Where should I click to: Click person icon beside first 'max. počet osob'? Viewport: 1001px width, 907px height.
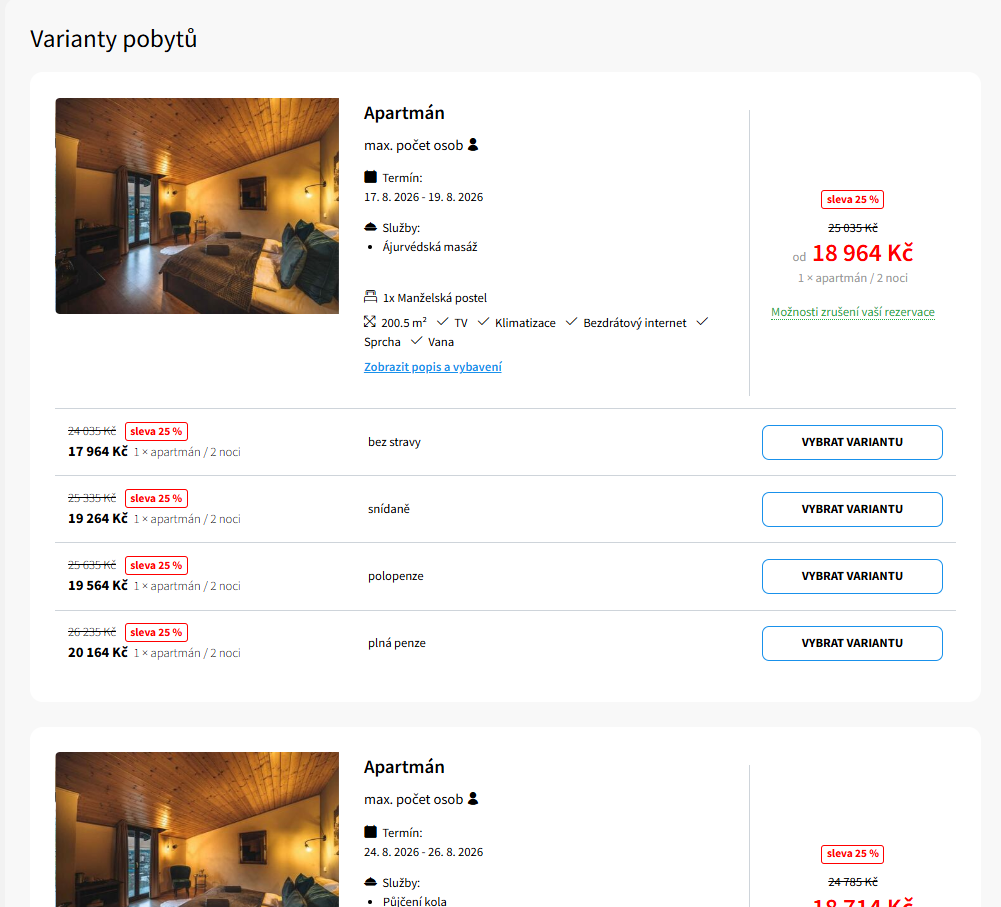click(473, 145)
